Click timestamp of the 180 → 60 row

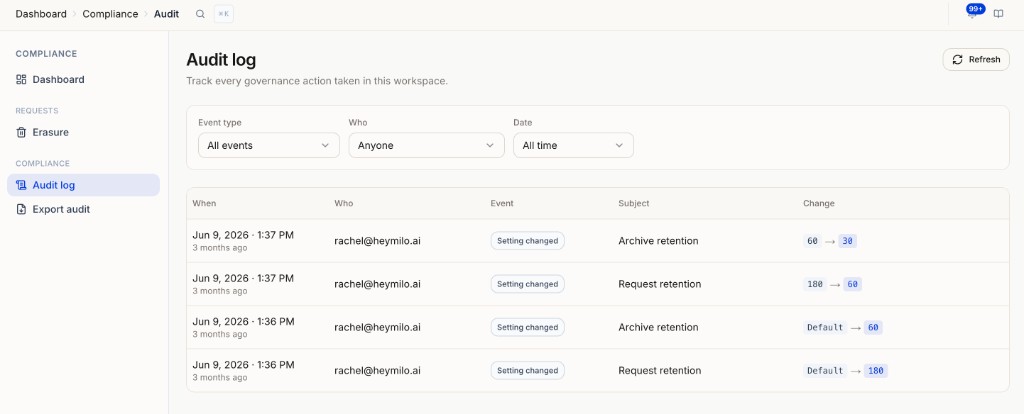pyautogui.click(x=243, y=278)
